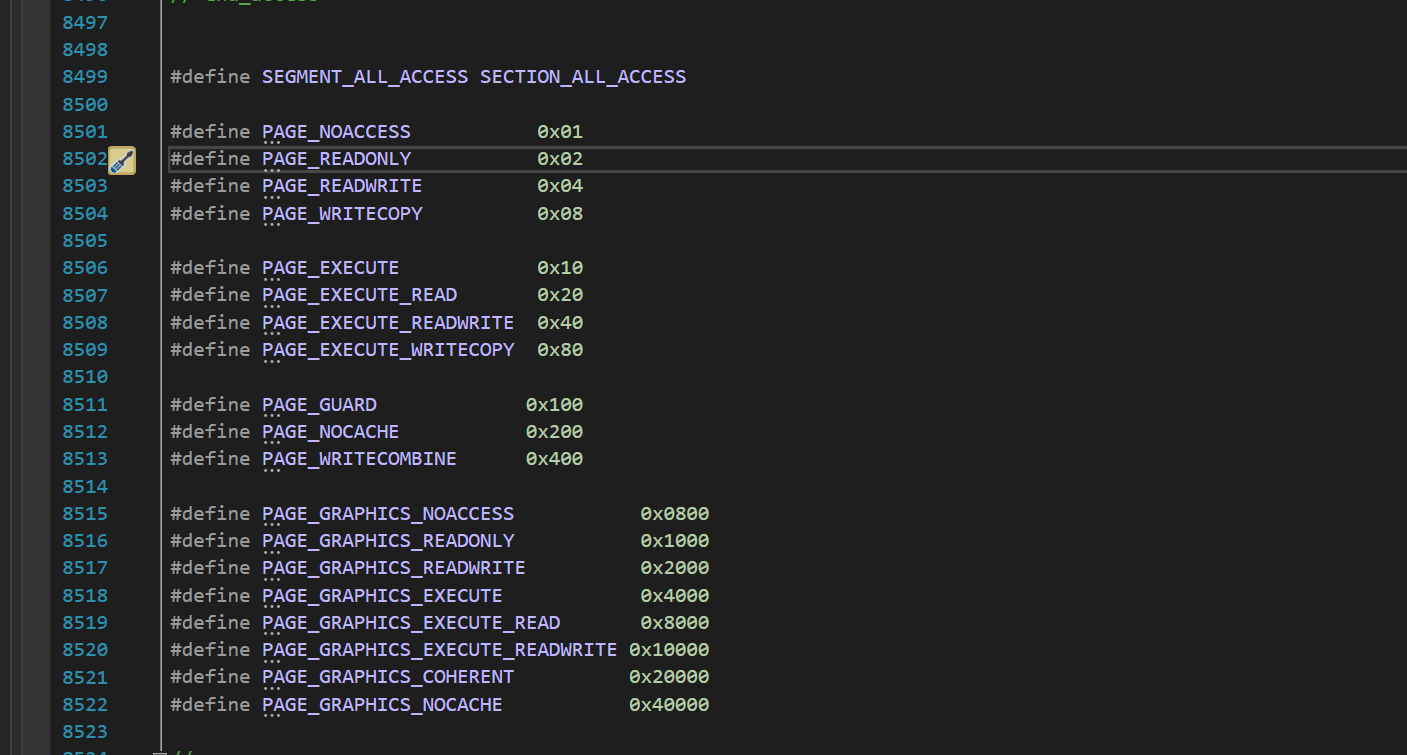Click the value 0x100
Viewport: 1407px width, 755px height.
click(554, 405)
